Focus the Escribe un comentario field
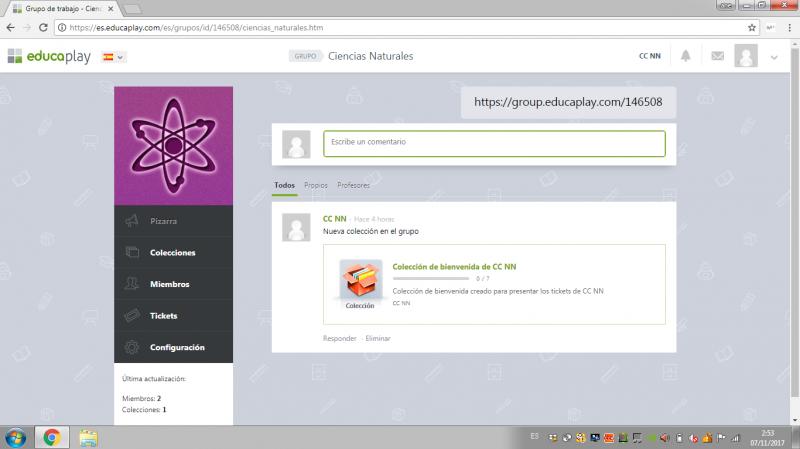The width and height of the screenshot is (800, 449). coord(494,143)
